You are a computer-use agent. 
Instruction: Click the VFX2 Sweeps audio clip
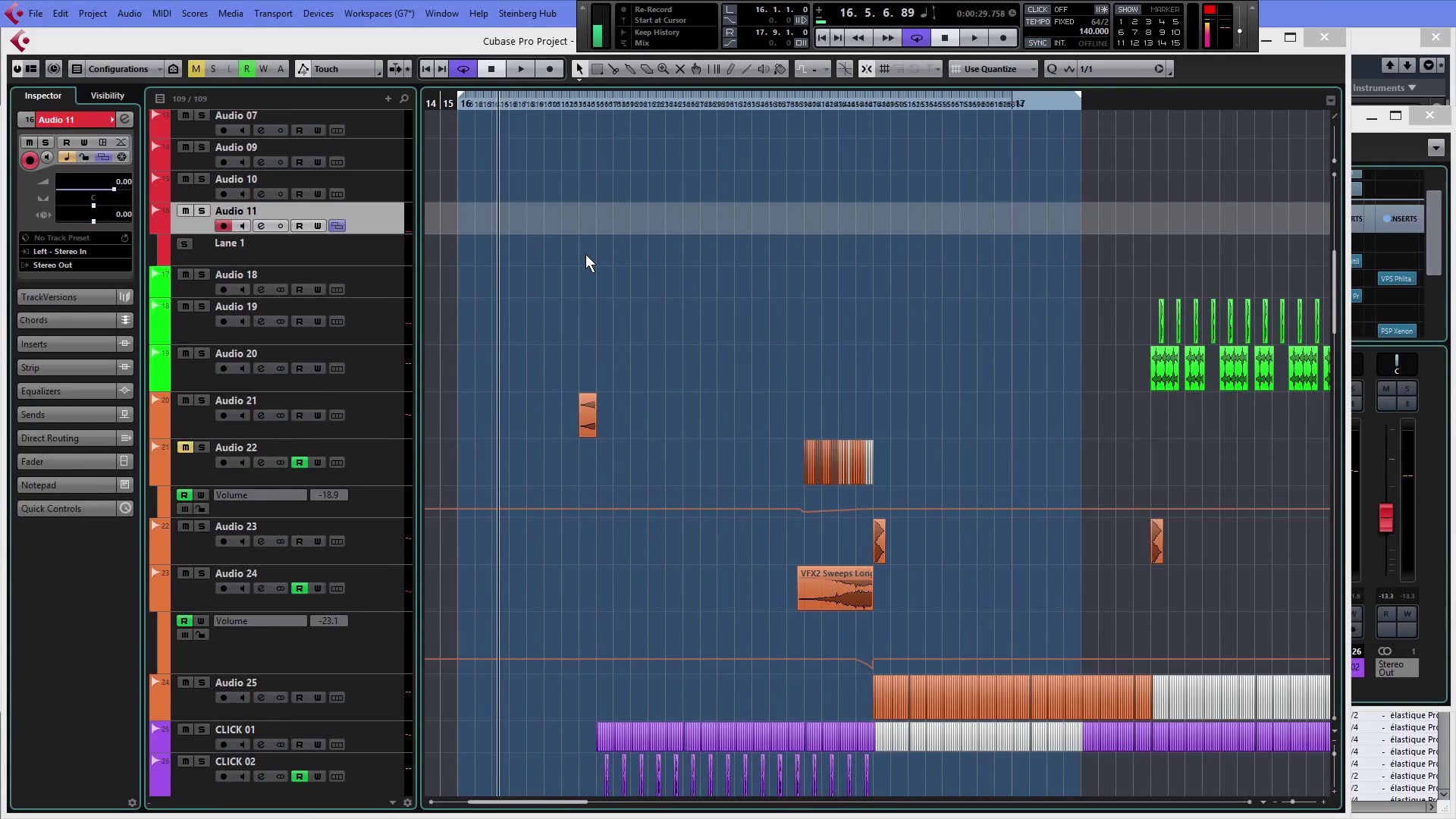(x=835, y=590)
